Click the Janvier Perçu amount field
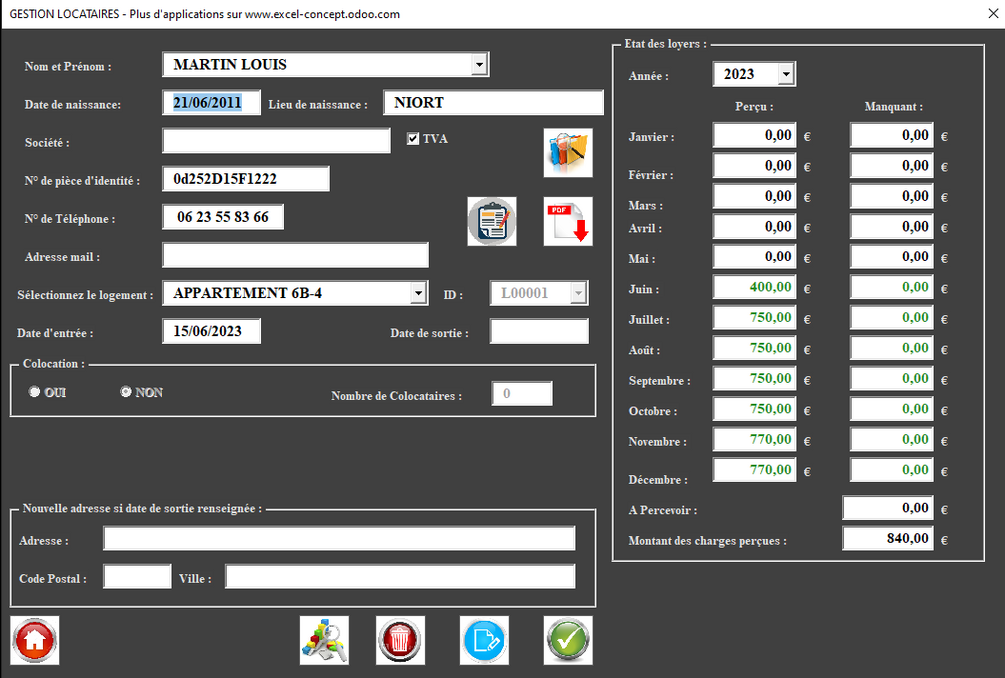The height and width of the screenshot is (678, 1005). [754, 135]
